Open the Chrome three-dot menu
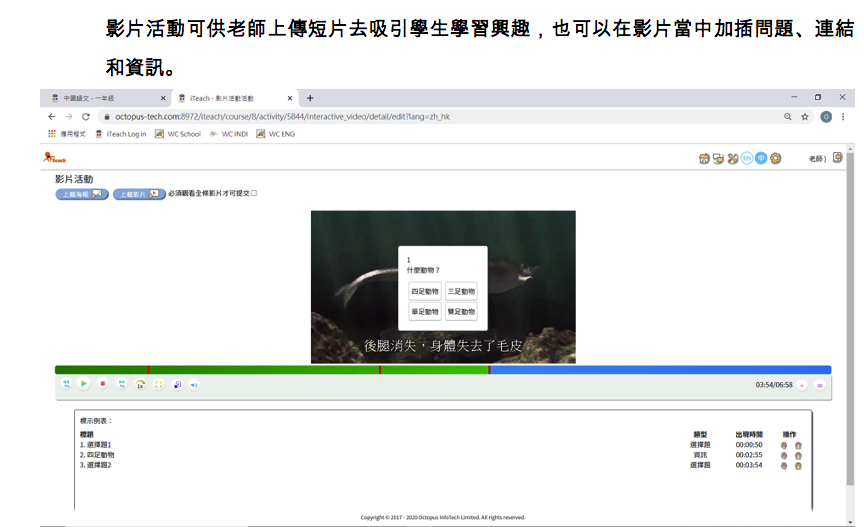The width and height of the screenshot is (864, 527). 843,117
